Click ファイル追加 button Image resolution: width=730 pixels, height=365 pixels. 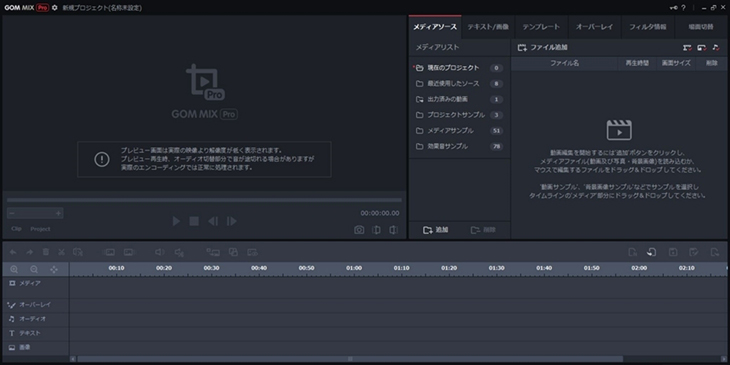(543, 47)
